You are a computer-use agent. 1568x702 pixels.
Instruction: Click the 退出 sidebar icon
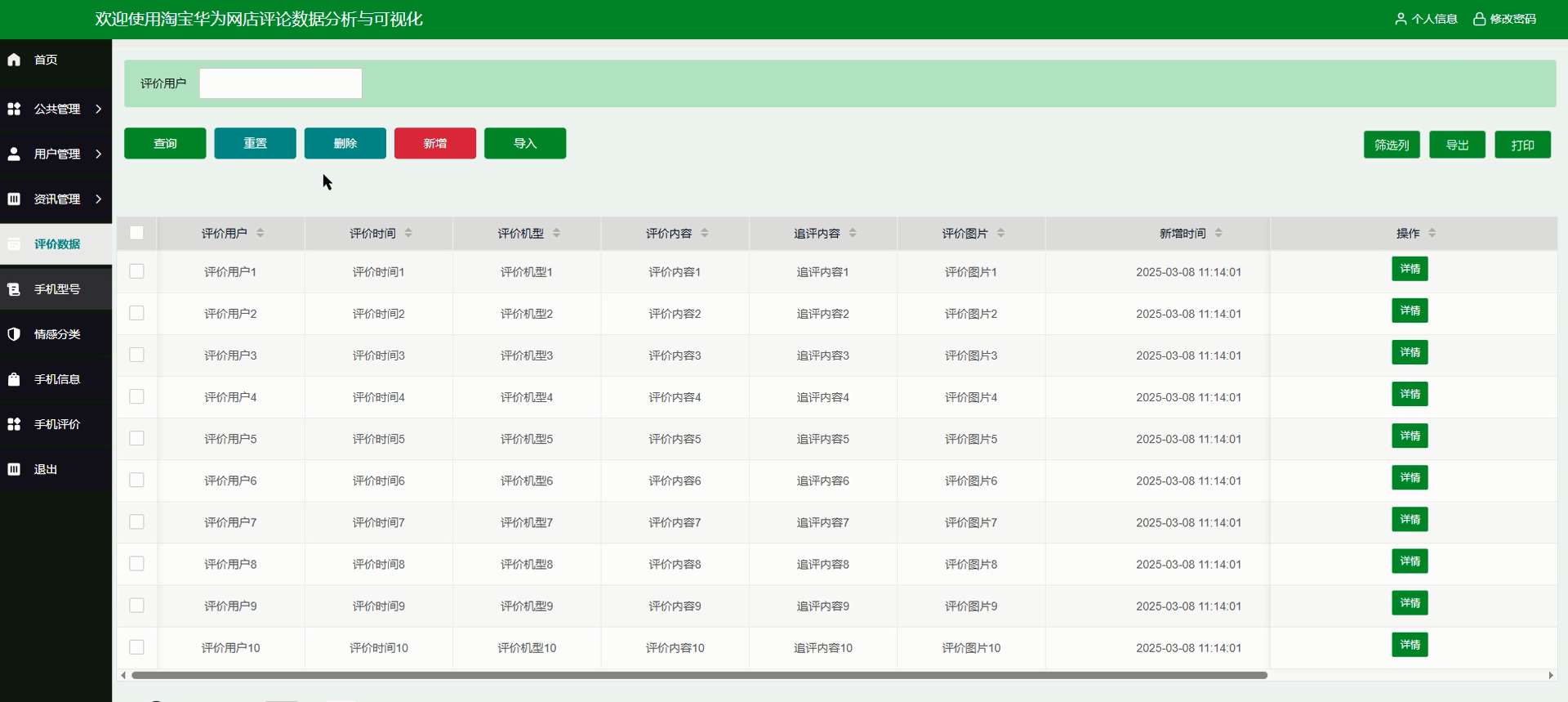(14, 469)
